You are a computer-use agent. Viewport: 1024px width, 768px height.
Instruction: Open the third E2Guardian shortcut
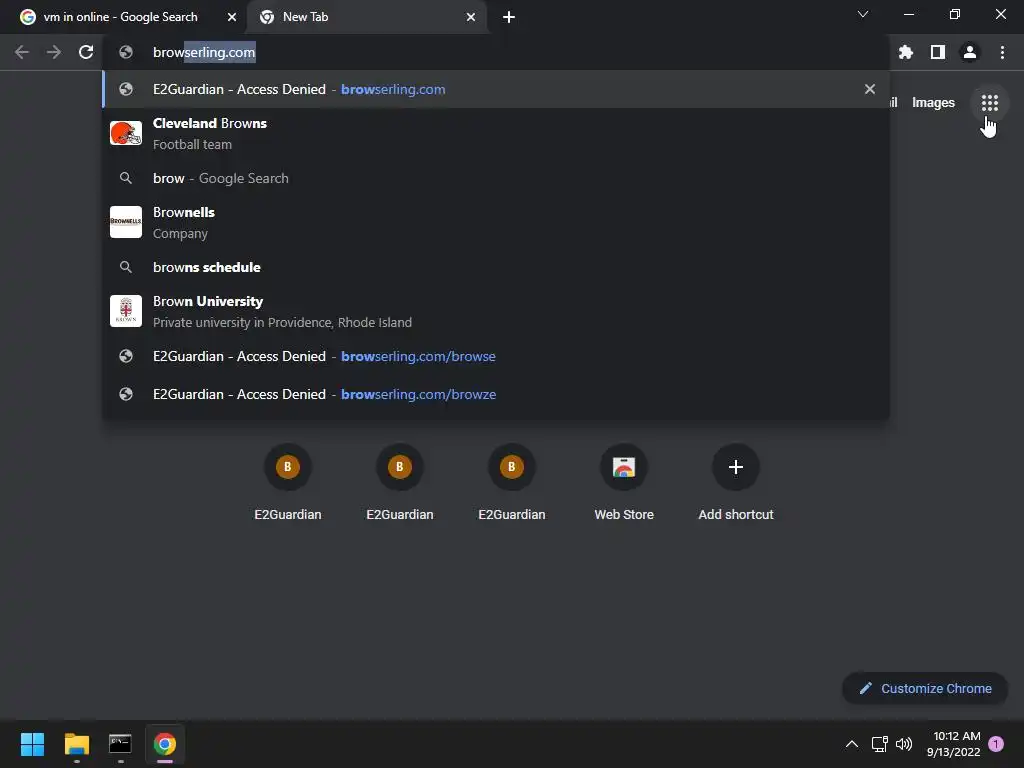[511, 482]
